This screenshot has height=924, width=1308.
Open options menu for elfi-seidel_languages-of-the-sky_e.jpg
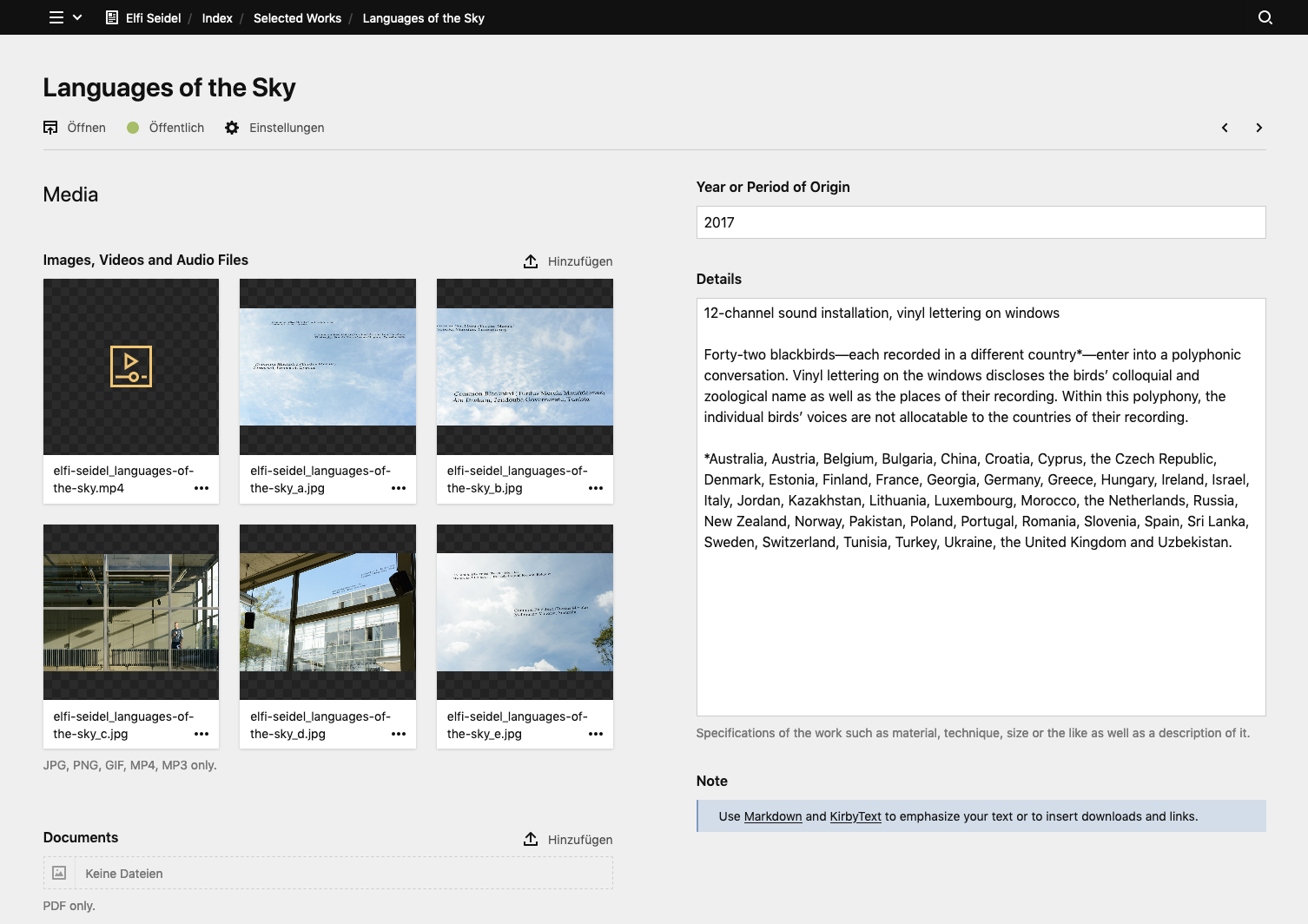pyautogui.click(x=596, y=735)
